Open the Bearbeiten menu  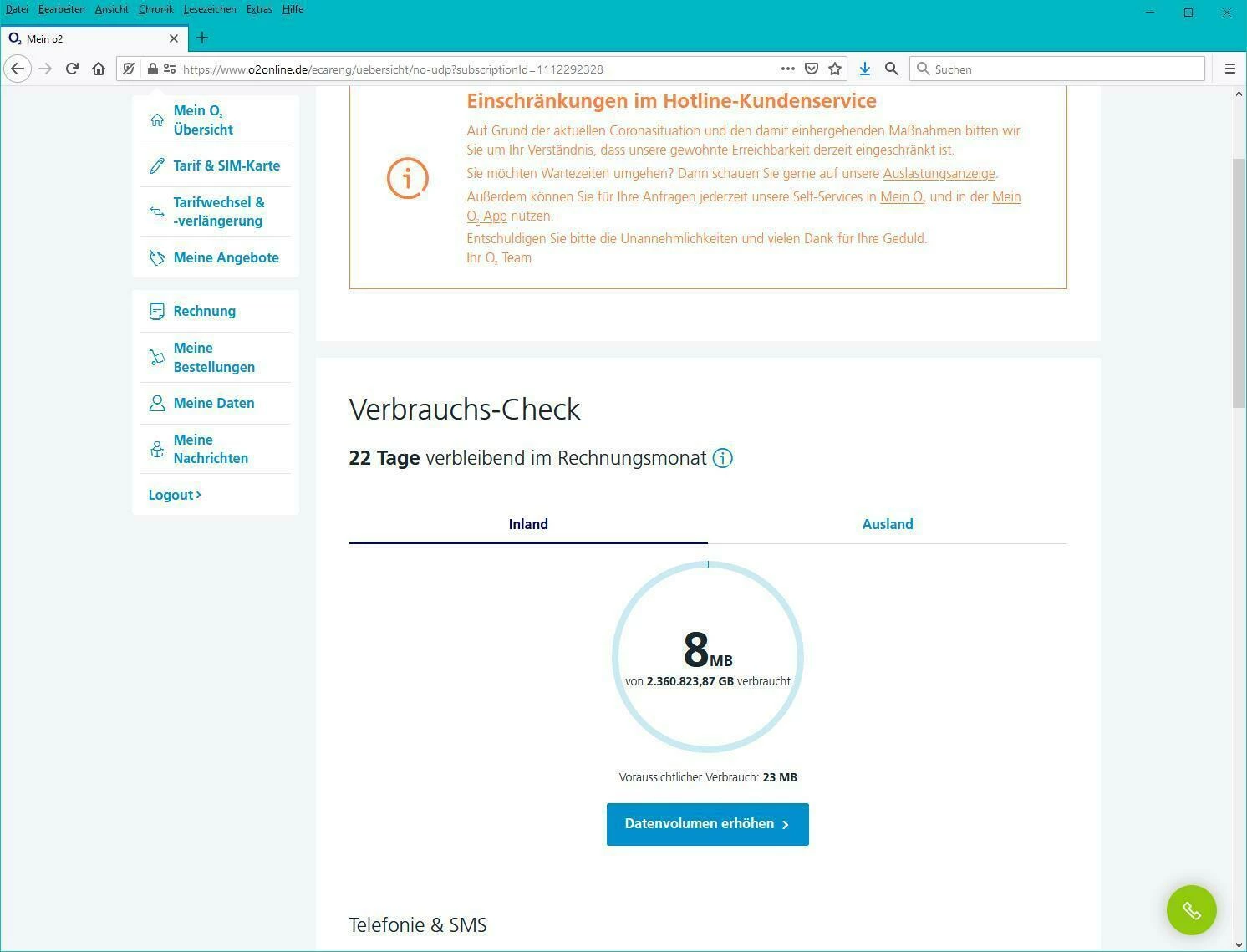[x=61, y=9]
